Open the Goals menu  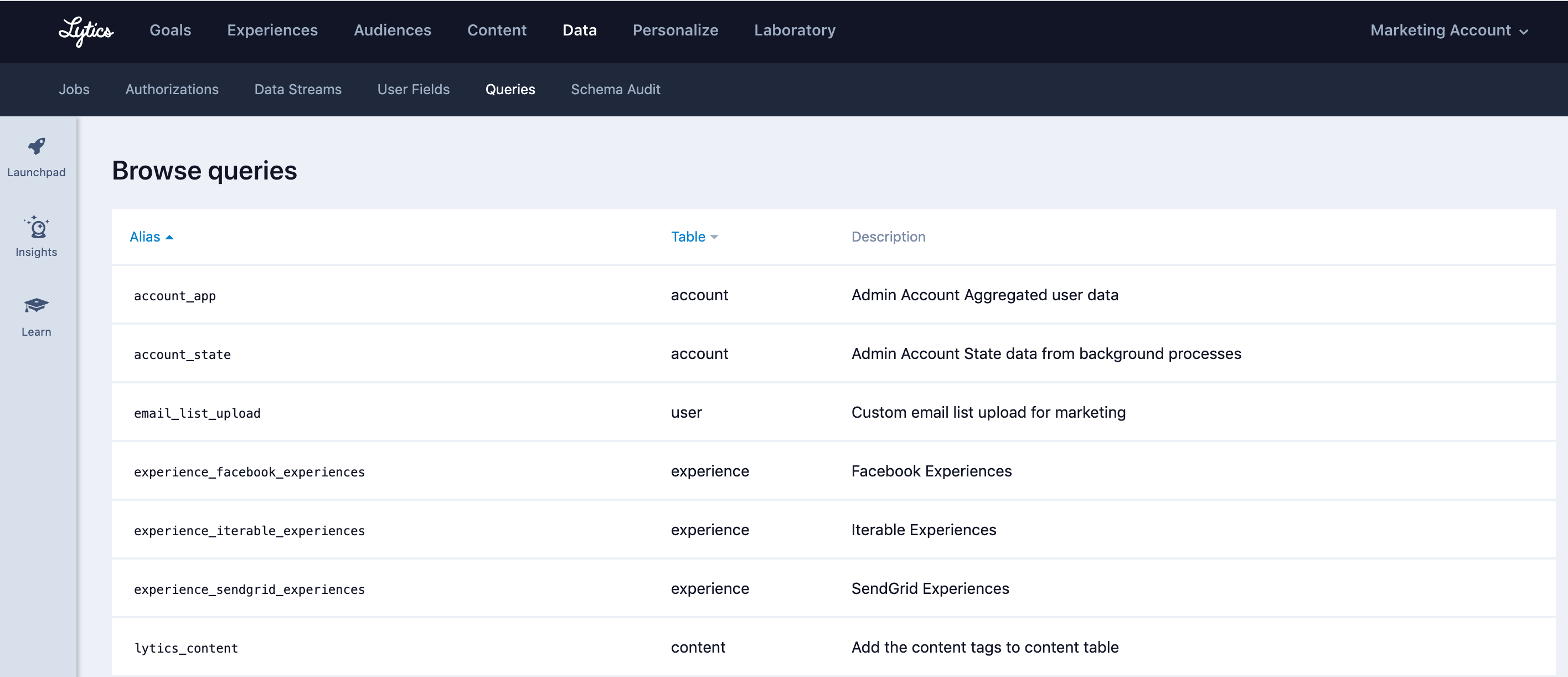coord(171,30)
